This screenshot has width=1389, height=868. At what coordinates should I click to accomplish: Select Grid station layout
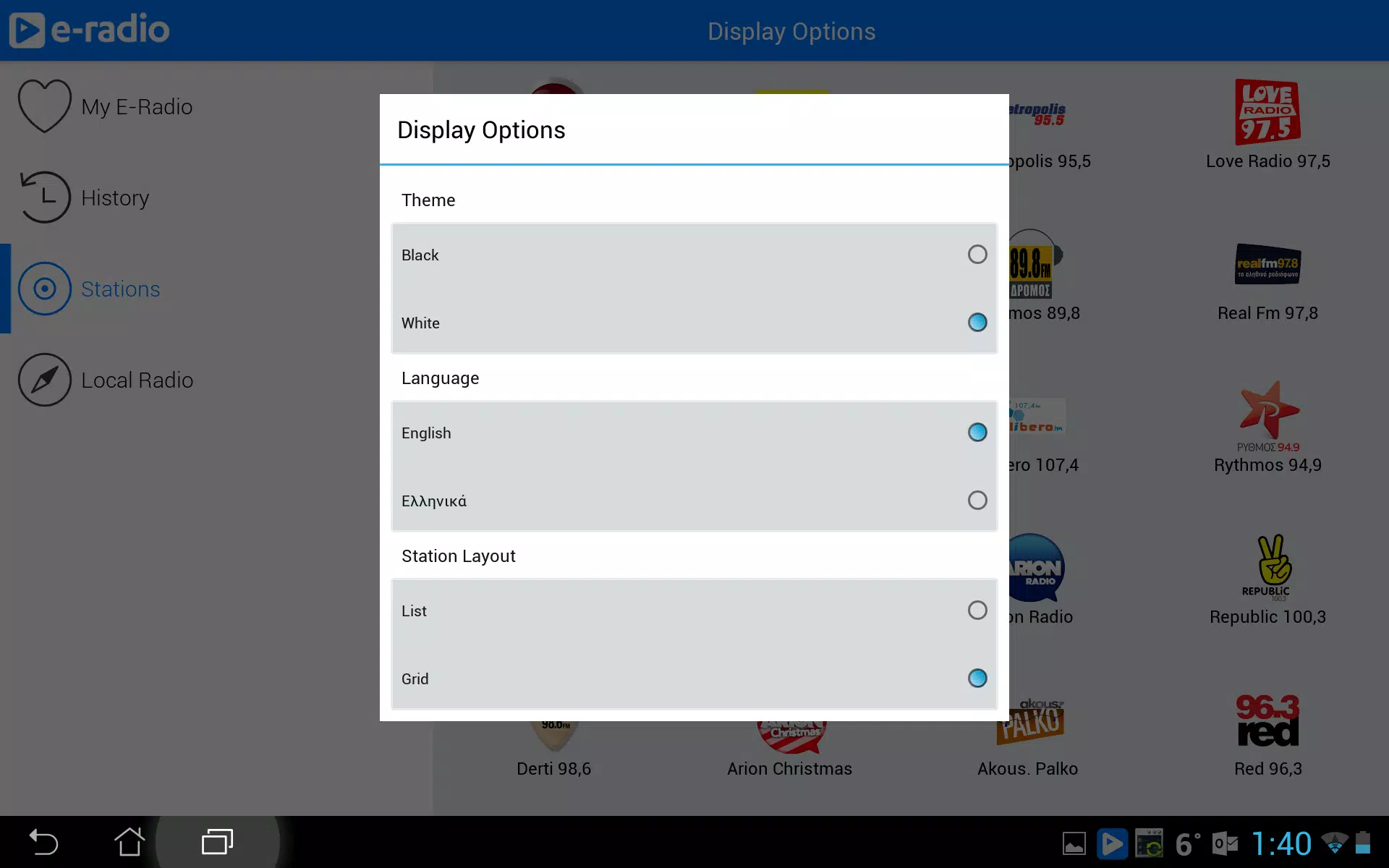(977, 678)
